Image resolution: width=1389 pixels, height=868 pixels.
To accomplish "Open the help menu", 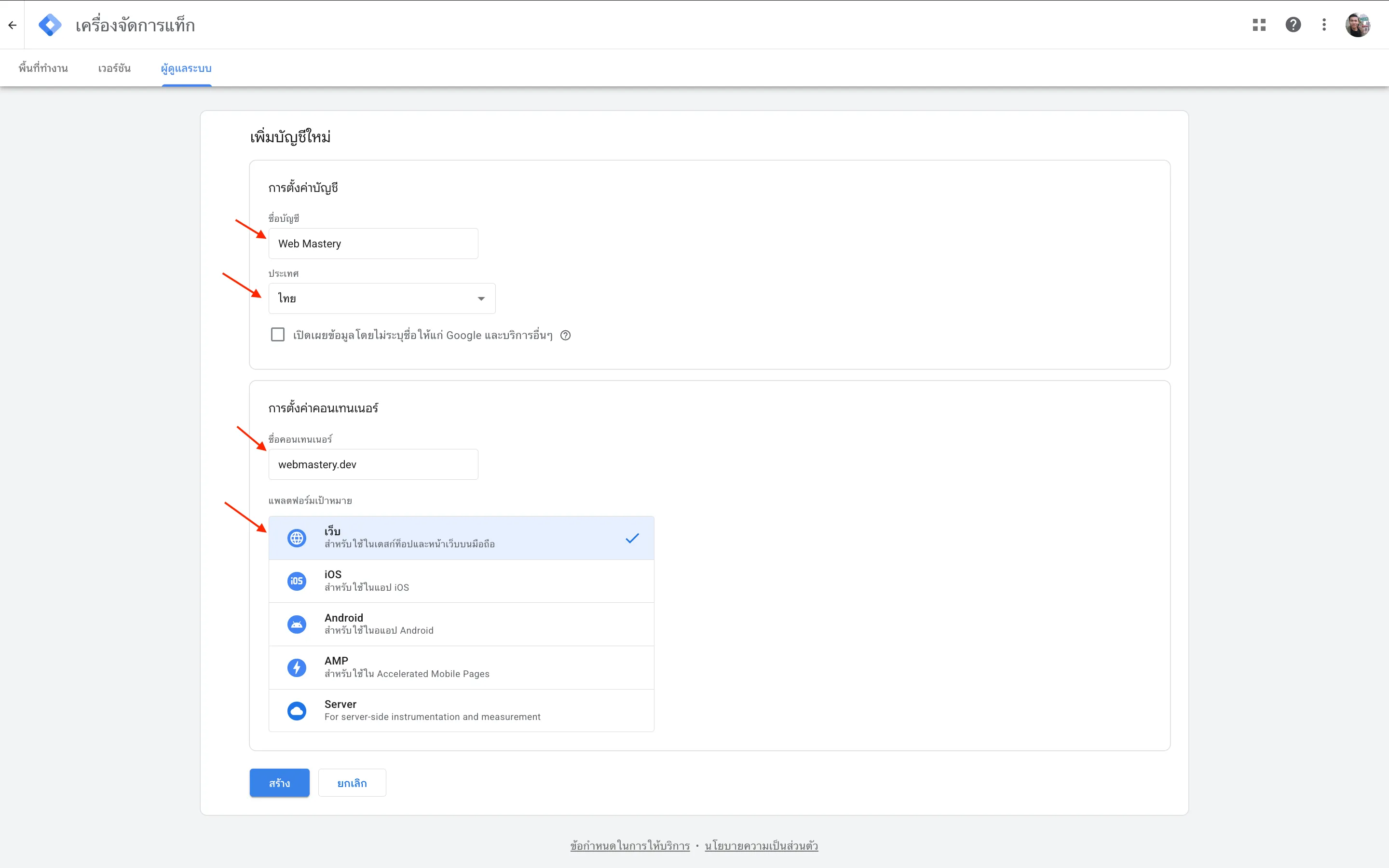I will (1293, 24).
